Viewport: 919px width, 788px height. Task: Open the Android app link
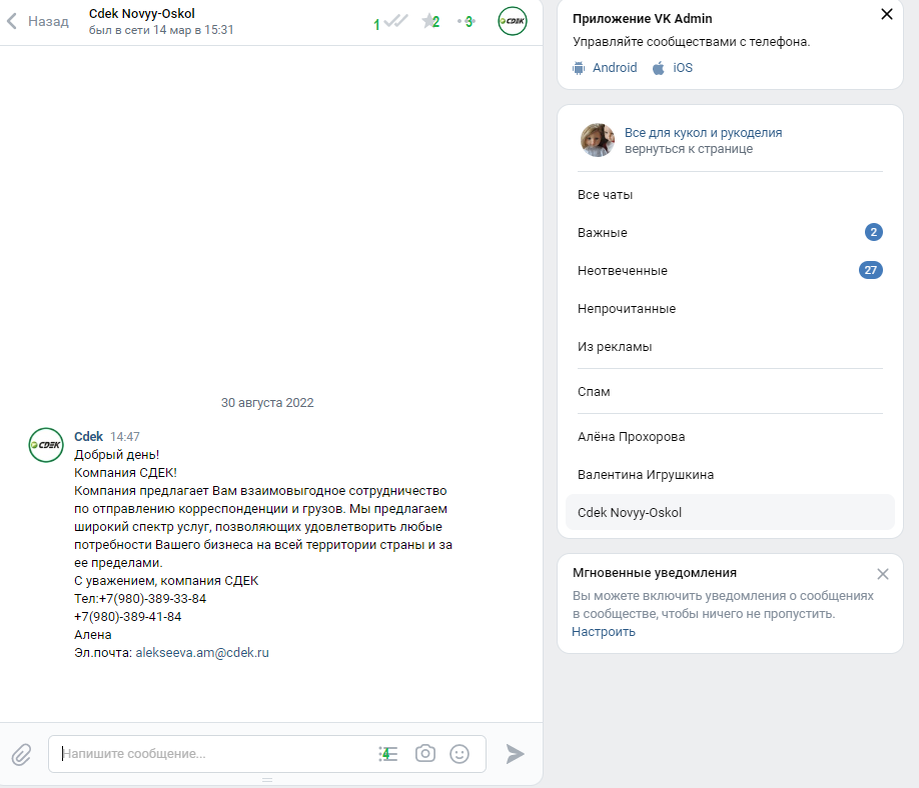click(x=614, y=67)
